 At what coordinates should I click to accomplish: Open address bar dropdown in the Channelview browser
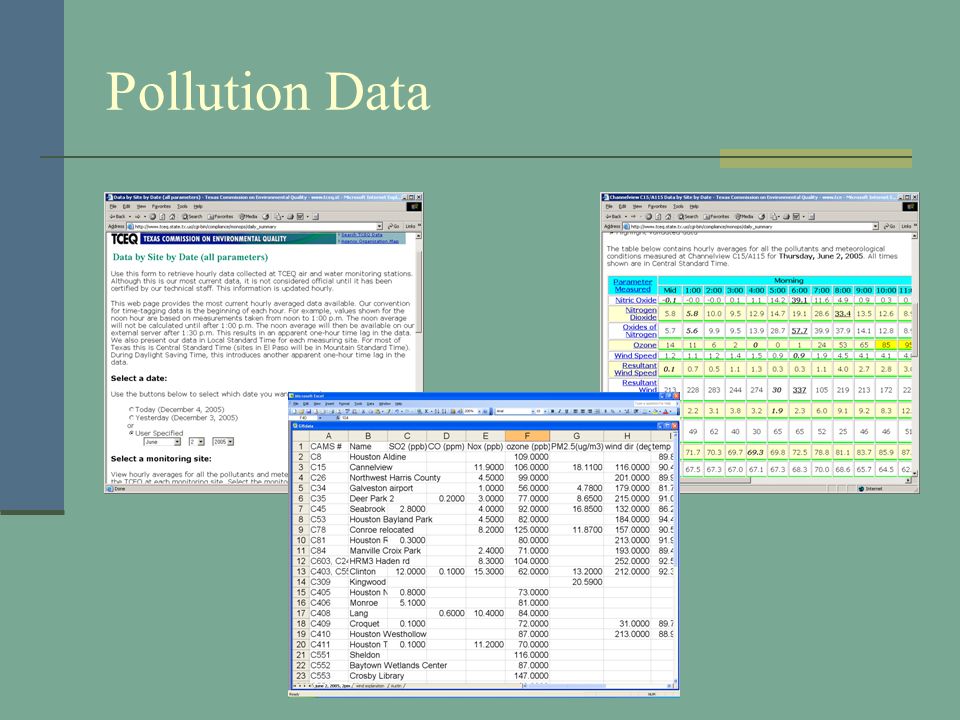pos(876,227)
